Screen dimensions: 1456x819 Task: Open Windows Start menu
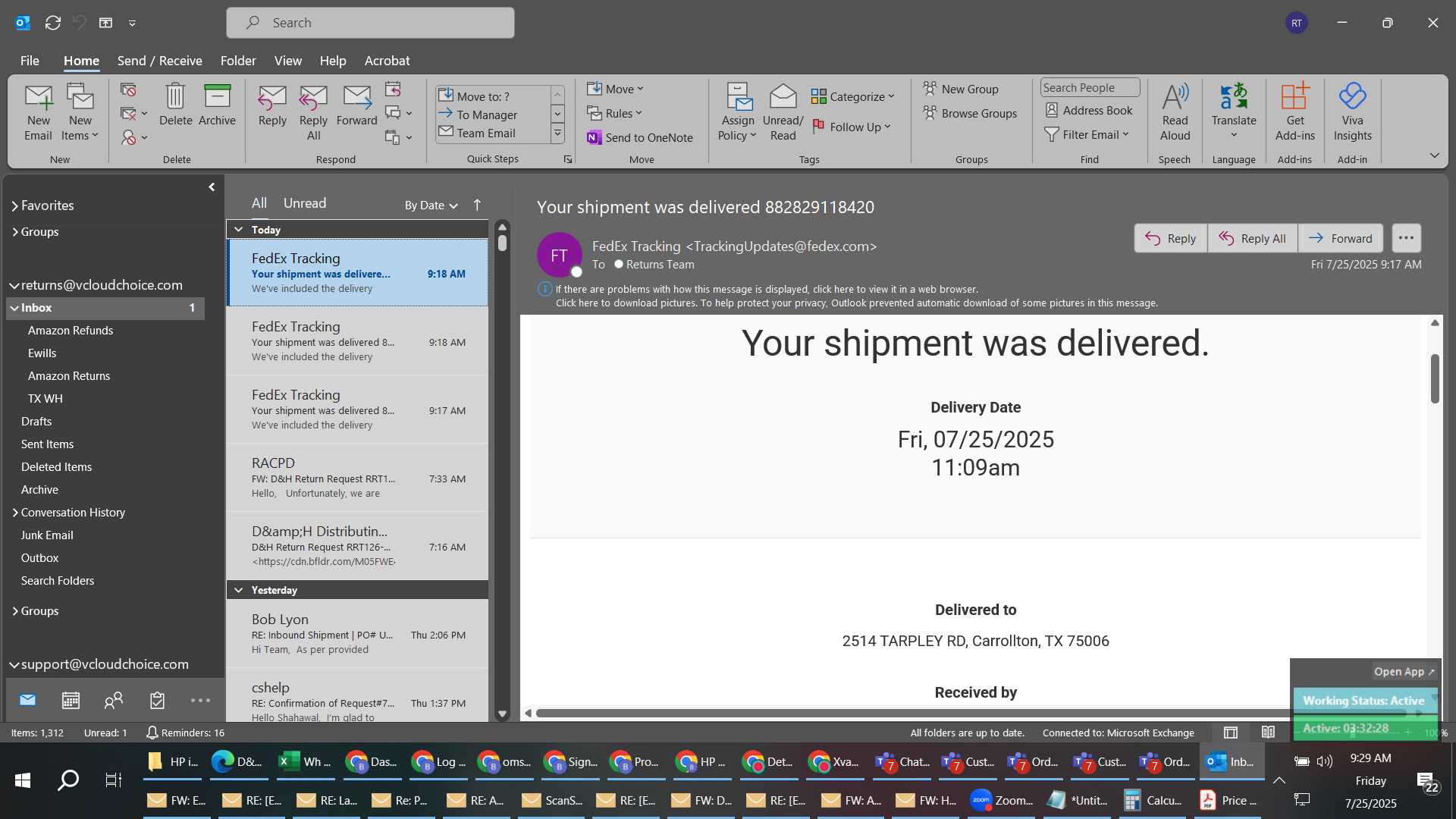[23, 780]
